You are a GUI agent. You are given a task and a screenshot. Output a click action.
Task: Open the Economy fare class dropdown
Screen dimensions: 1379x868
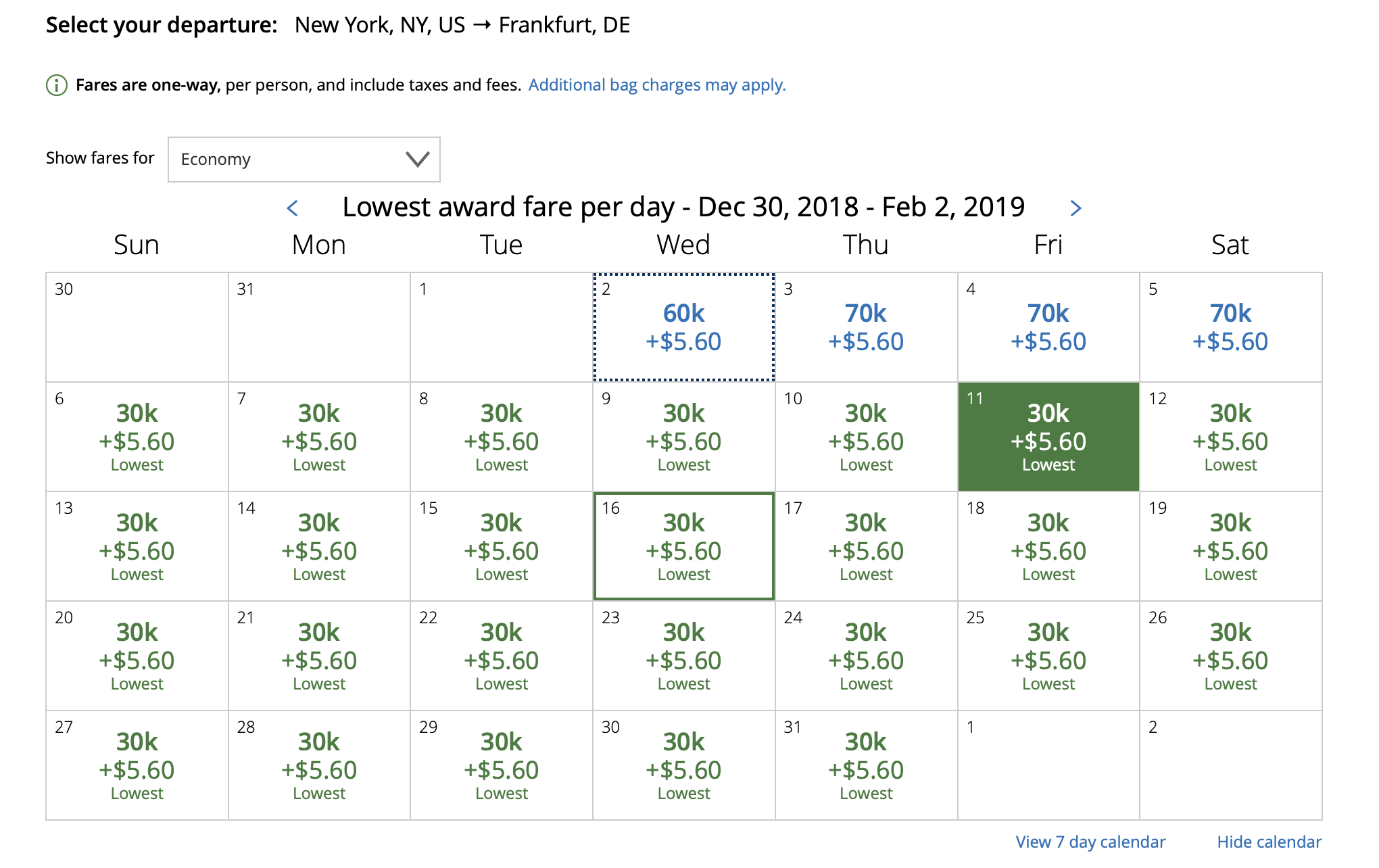[304, 160]
